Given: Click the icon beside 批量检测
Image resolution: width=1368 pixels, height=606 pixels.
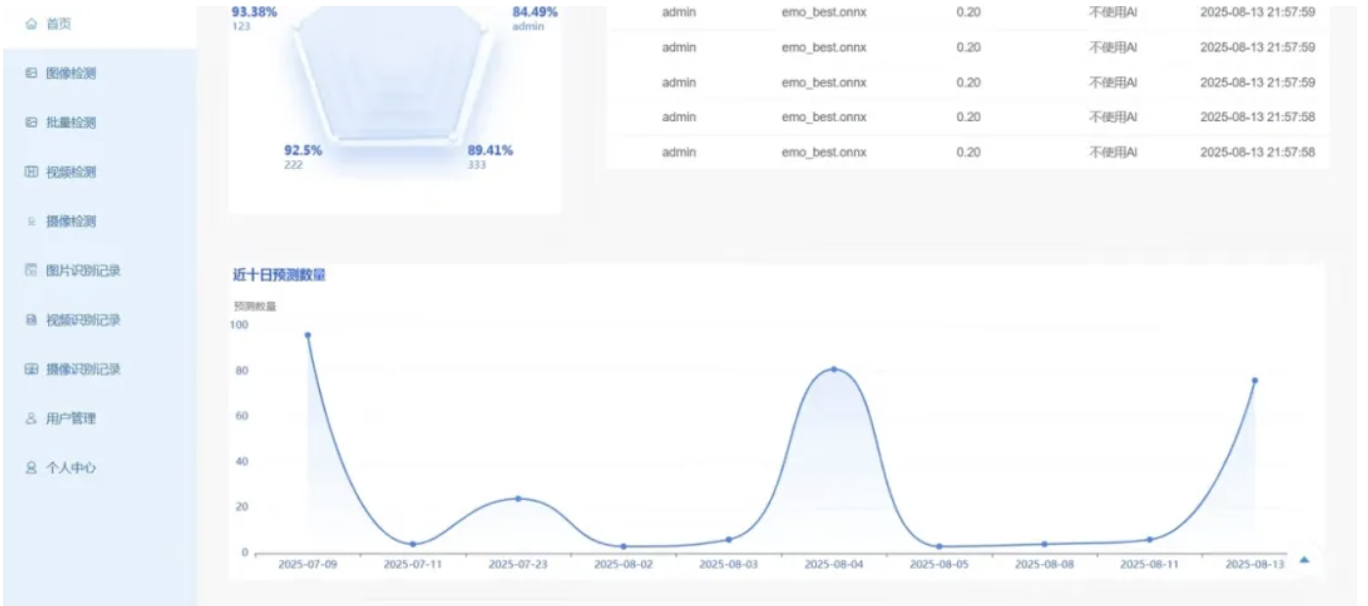Looking at the screenshot, I should point(30,122).
